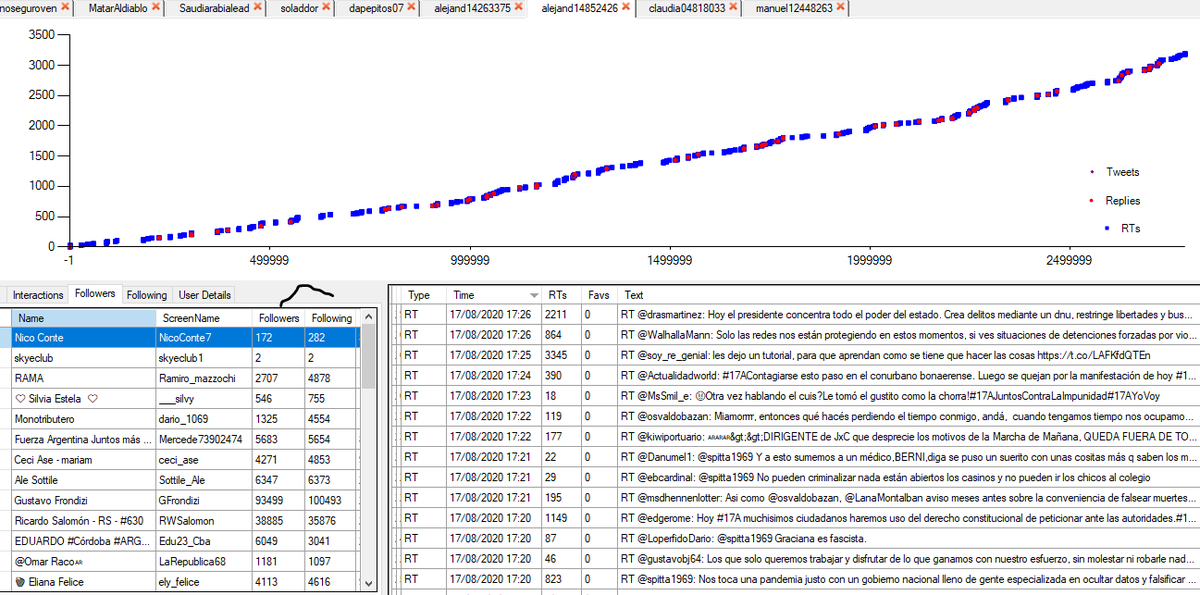
Task: Switch to the alejand14263375 tab
Action: (472, 8)
